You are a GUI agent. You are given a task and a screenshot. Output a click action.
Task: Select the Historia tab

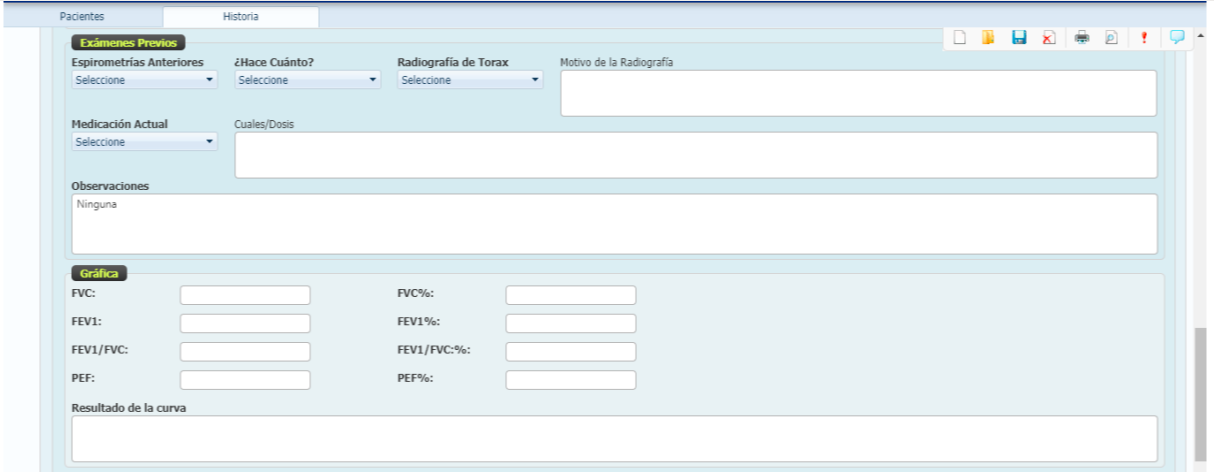click(240, 17)
